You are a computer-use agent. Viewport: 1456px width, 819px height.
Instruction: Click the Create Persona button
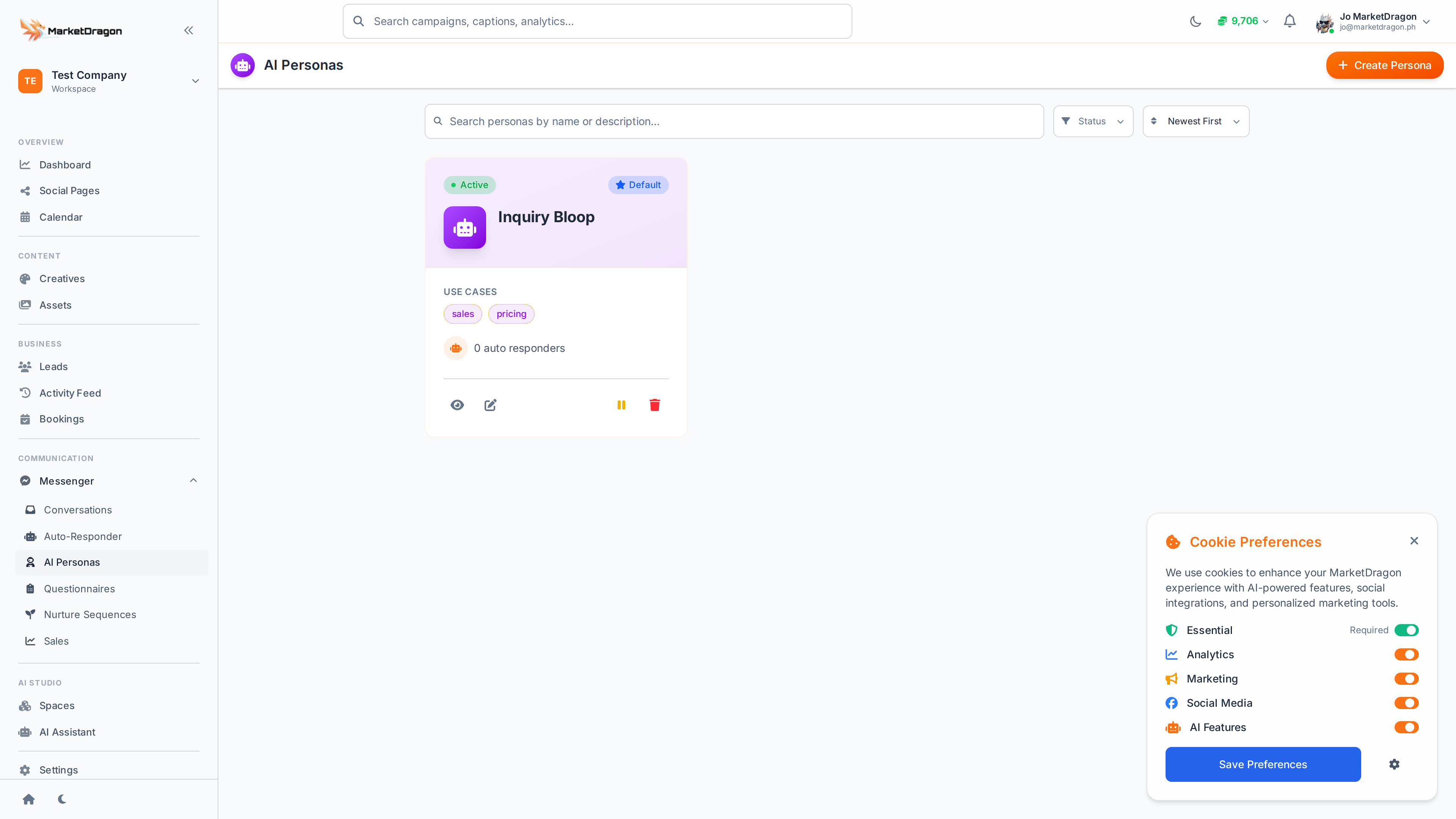pos(1385,66)
